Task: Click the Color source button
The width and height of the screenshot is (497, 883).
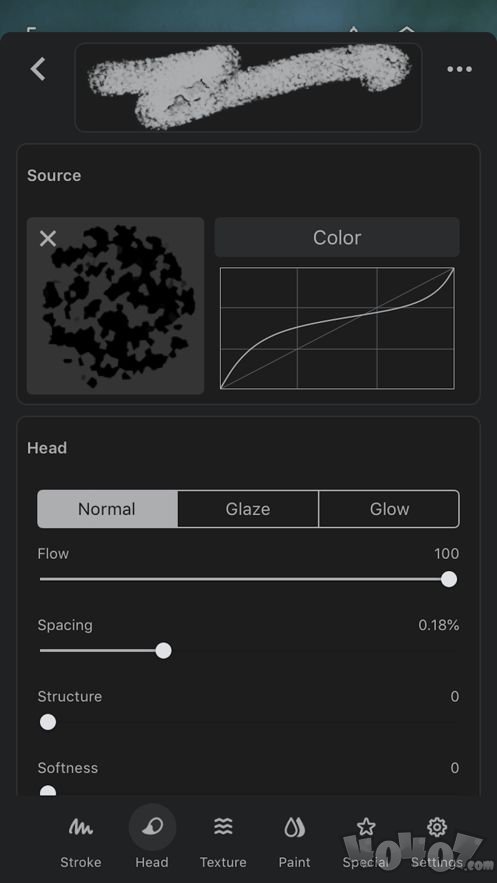Action: [x=337, y=238]
